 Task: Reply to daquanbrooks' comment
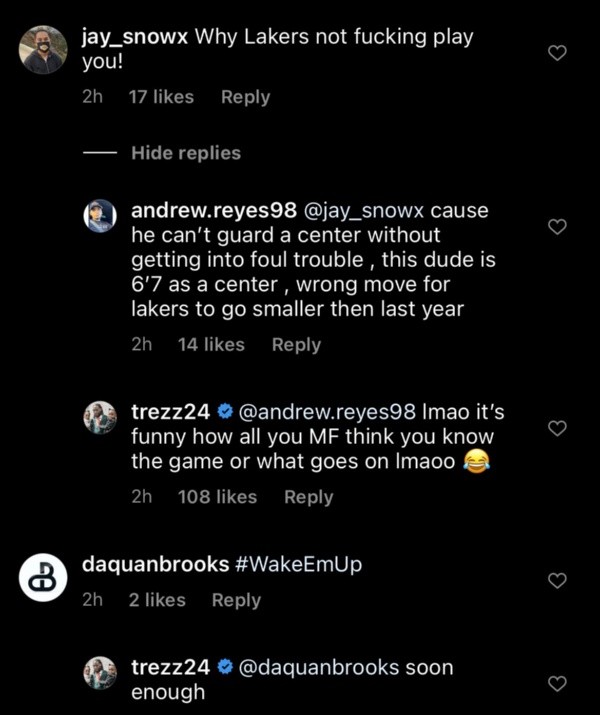point(236,600)
